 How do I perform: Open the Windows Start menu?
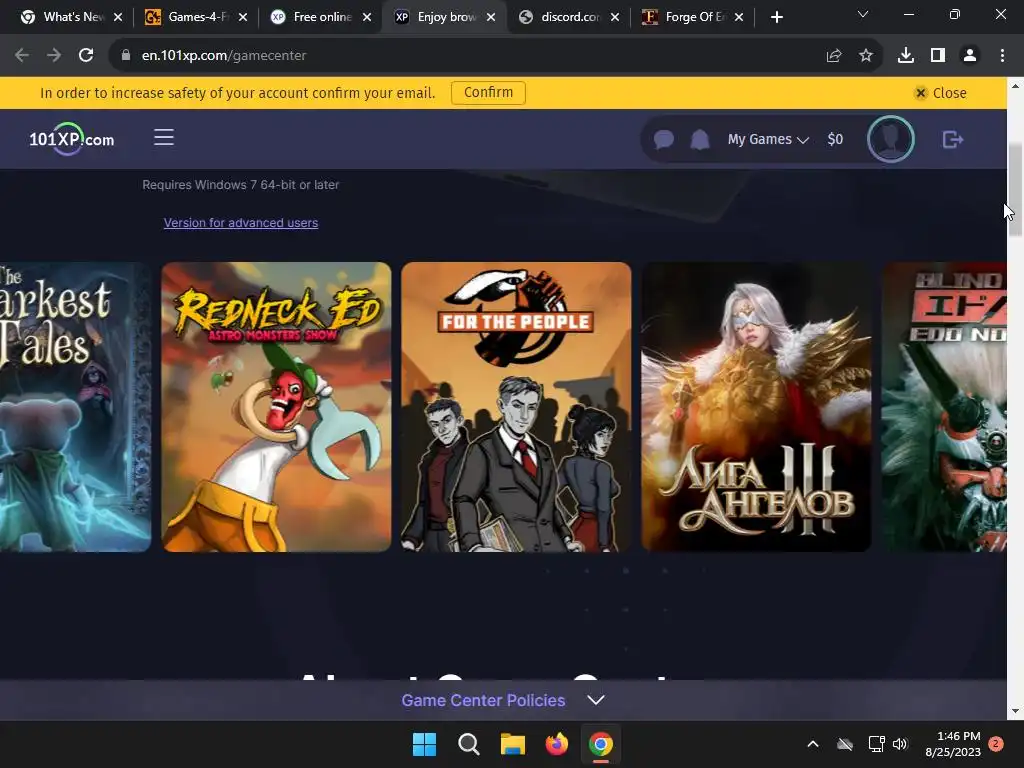pos(424,744)
